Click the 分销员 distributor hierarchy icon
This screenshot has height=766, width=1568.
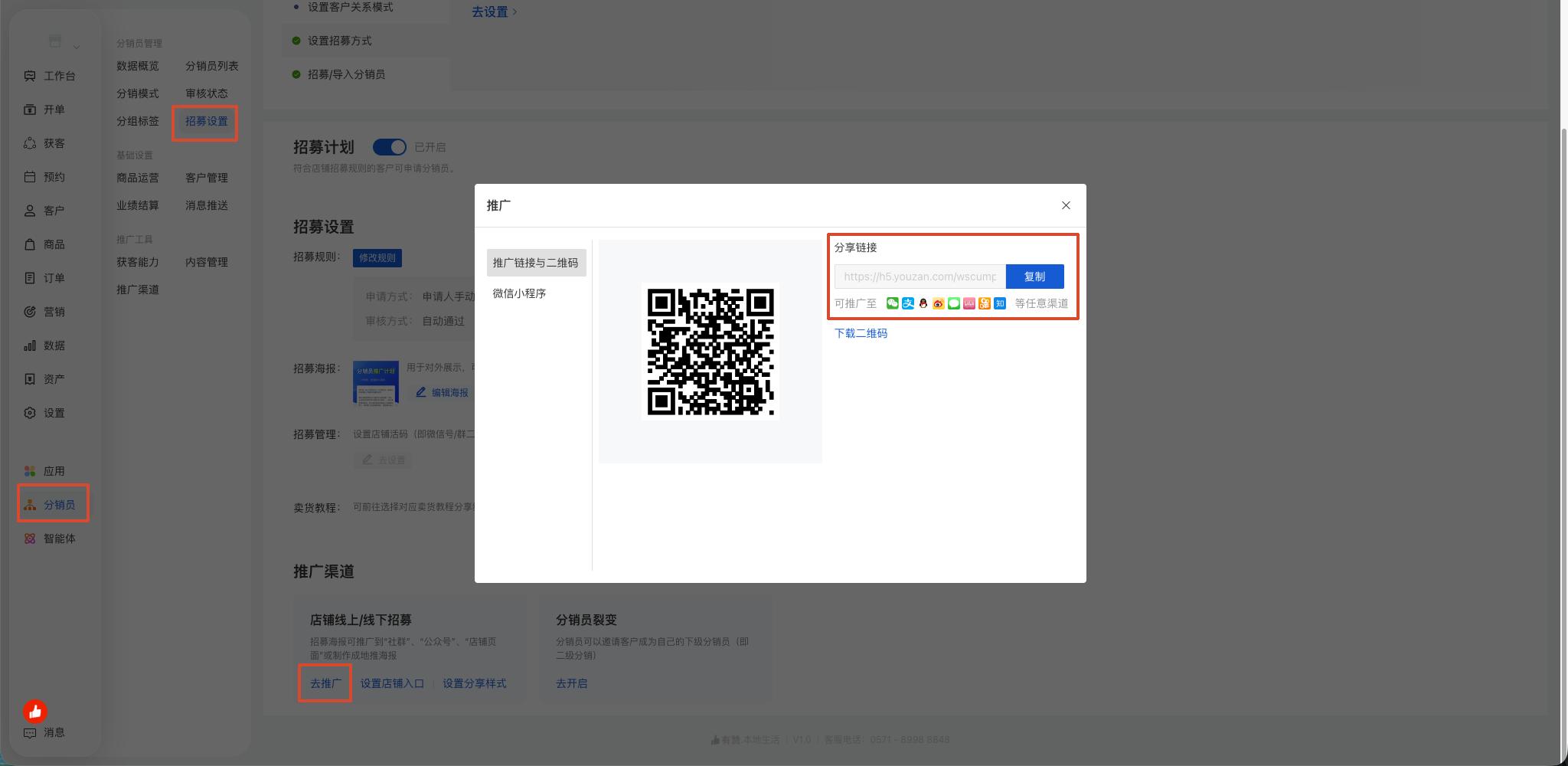30,505
